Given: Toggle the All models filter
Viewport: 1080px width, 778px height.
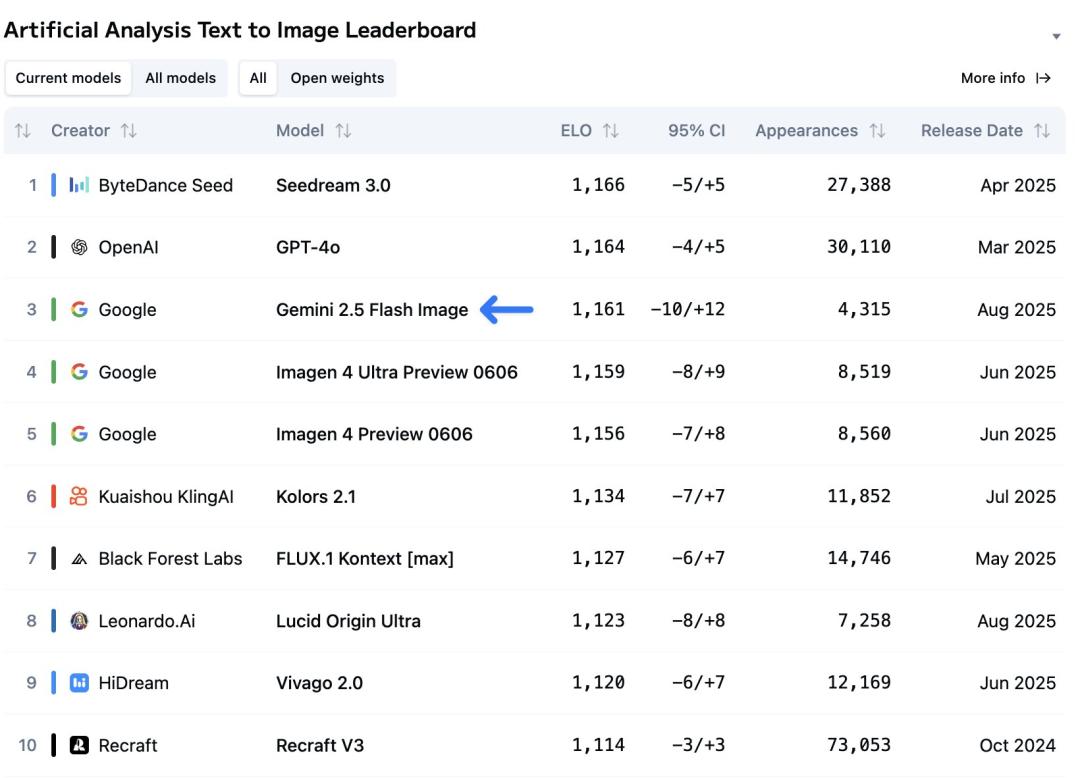Looking at the screenshot, I should (180, 78).
